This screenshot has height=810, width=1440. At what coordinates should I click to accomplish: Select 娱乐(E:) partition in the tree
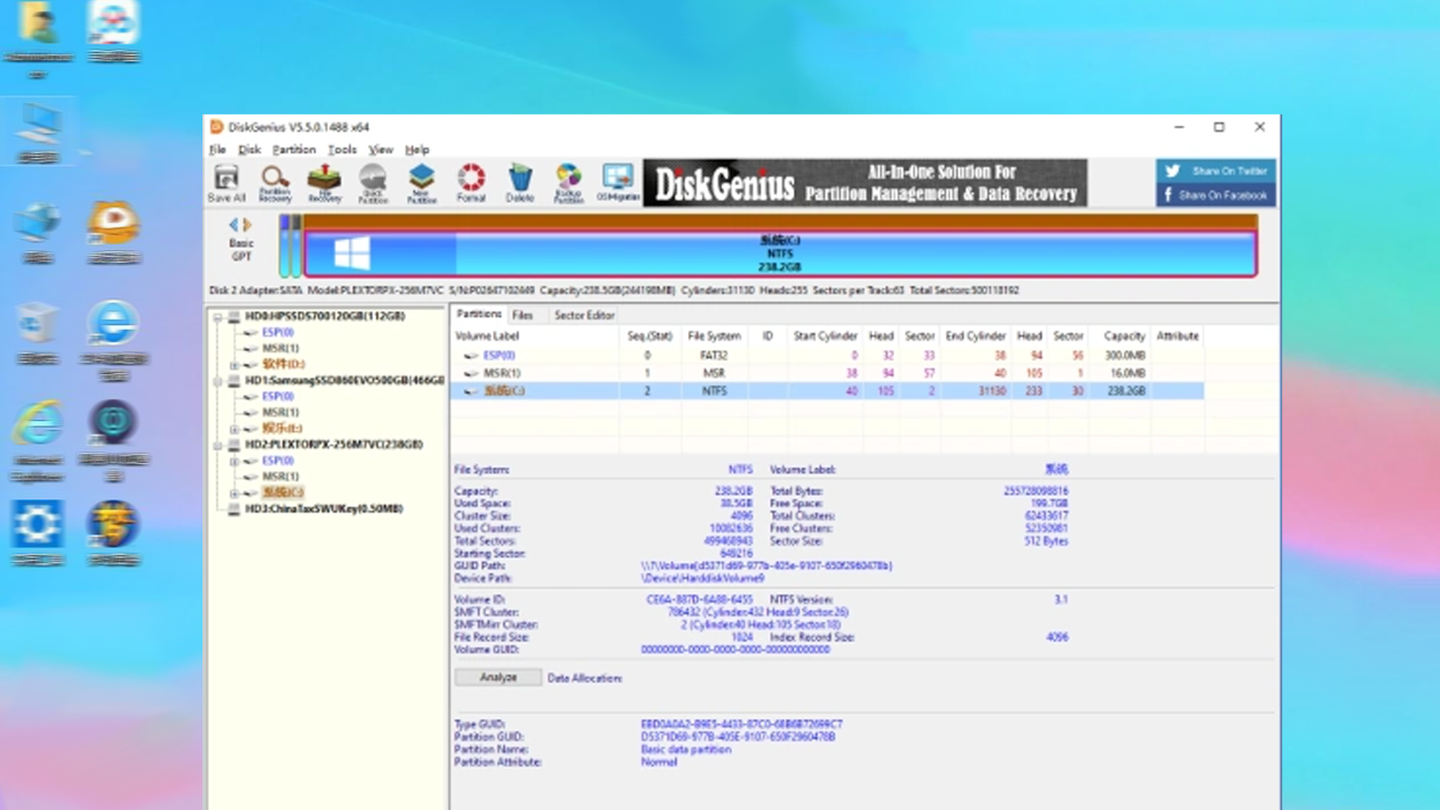point(282,428)
